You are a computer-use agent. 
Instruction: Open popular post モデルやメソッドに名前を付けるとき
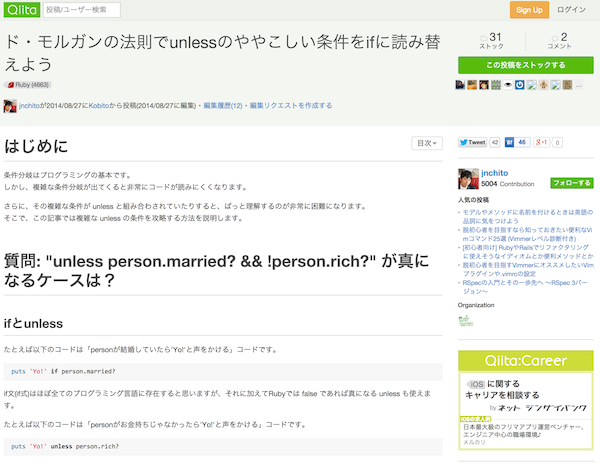[527, 217]
